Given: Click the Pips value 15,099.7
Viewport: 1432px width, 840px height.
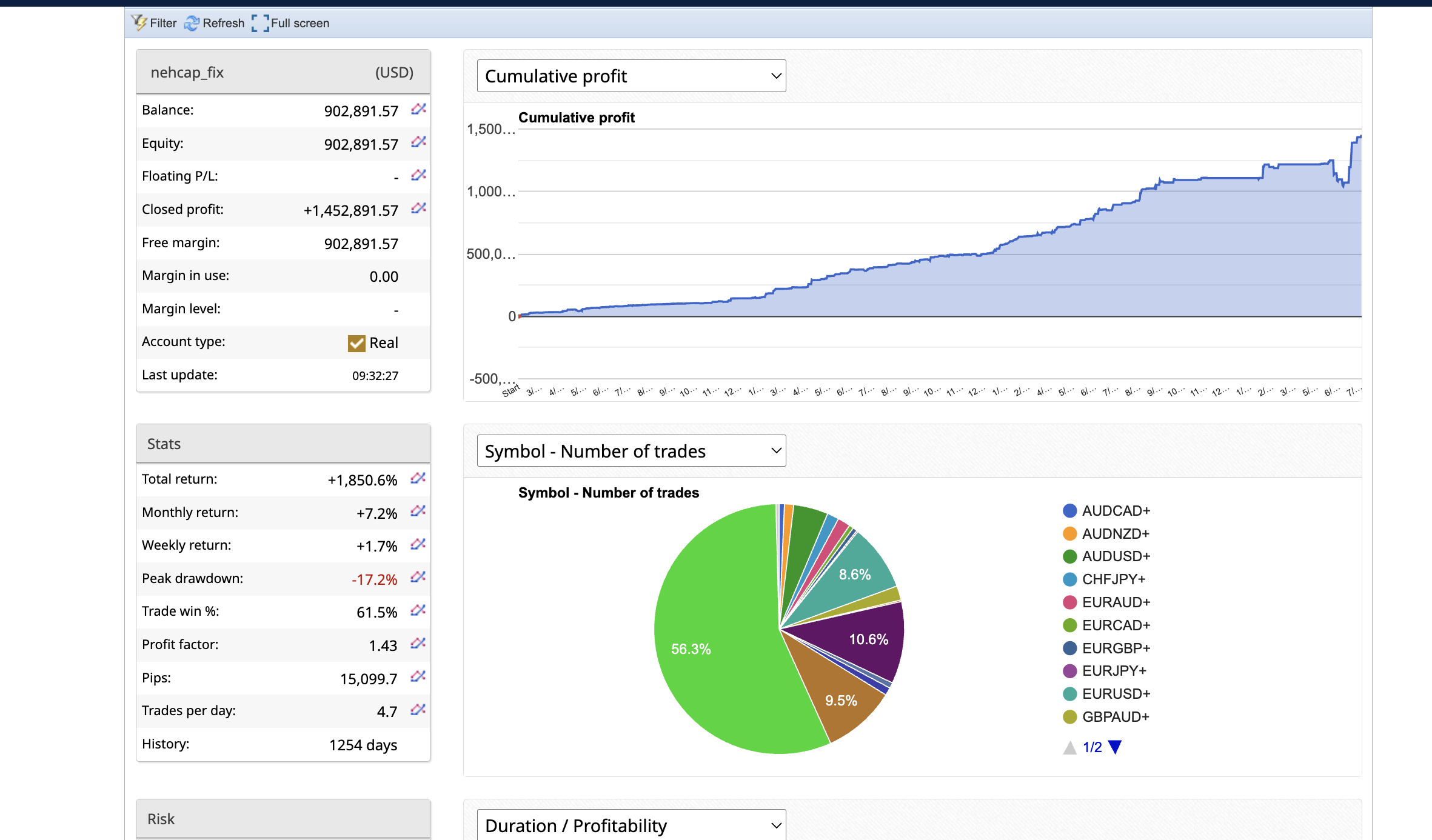Looking at the screenshot, I should (369, 679).
